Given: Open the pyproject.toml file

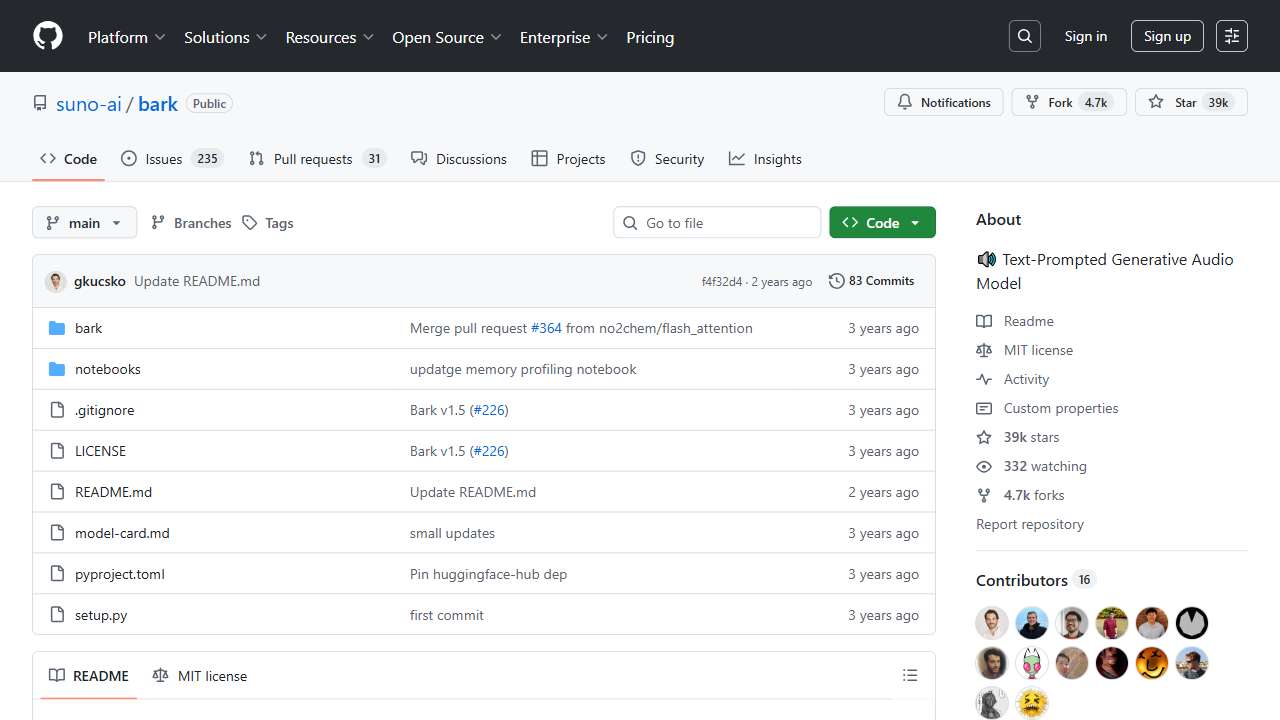Looking at the screenshot, I should coord(119,574).
